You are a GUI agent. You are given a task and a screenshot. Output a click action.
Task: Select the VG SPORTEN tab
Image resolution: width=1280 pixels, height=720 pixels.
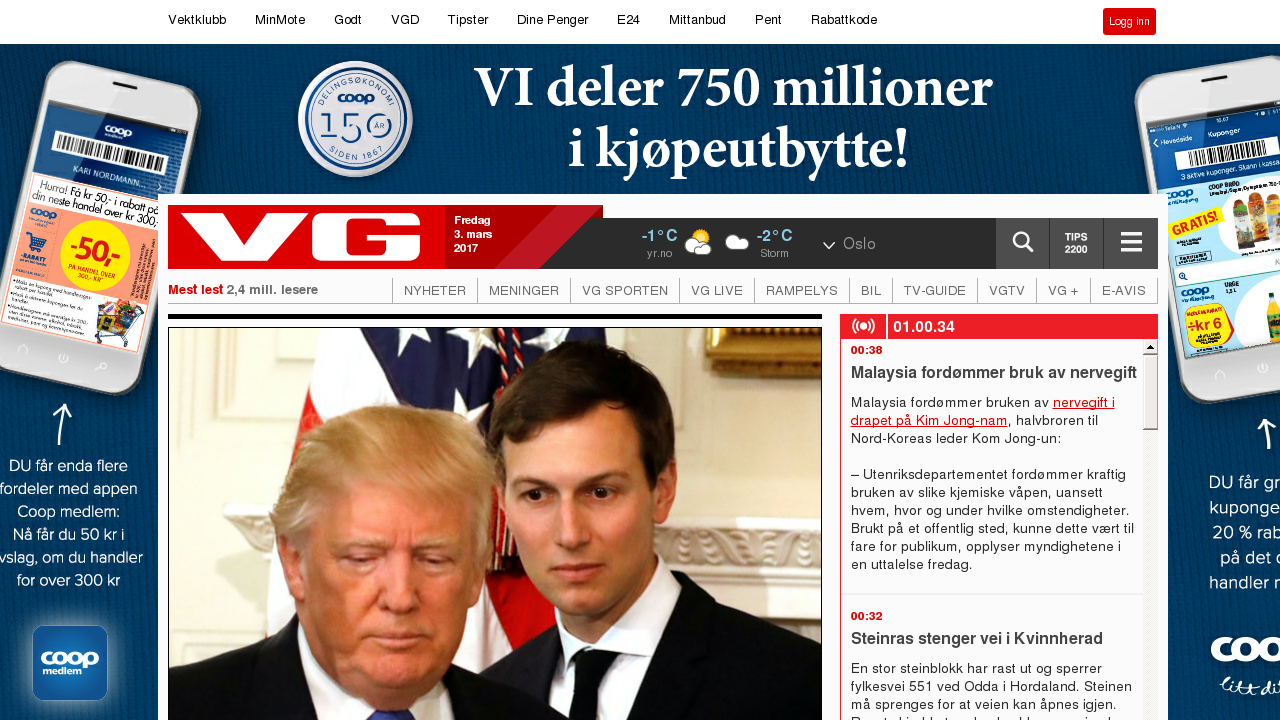625,291
